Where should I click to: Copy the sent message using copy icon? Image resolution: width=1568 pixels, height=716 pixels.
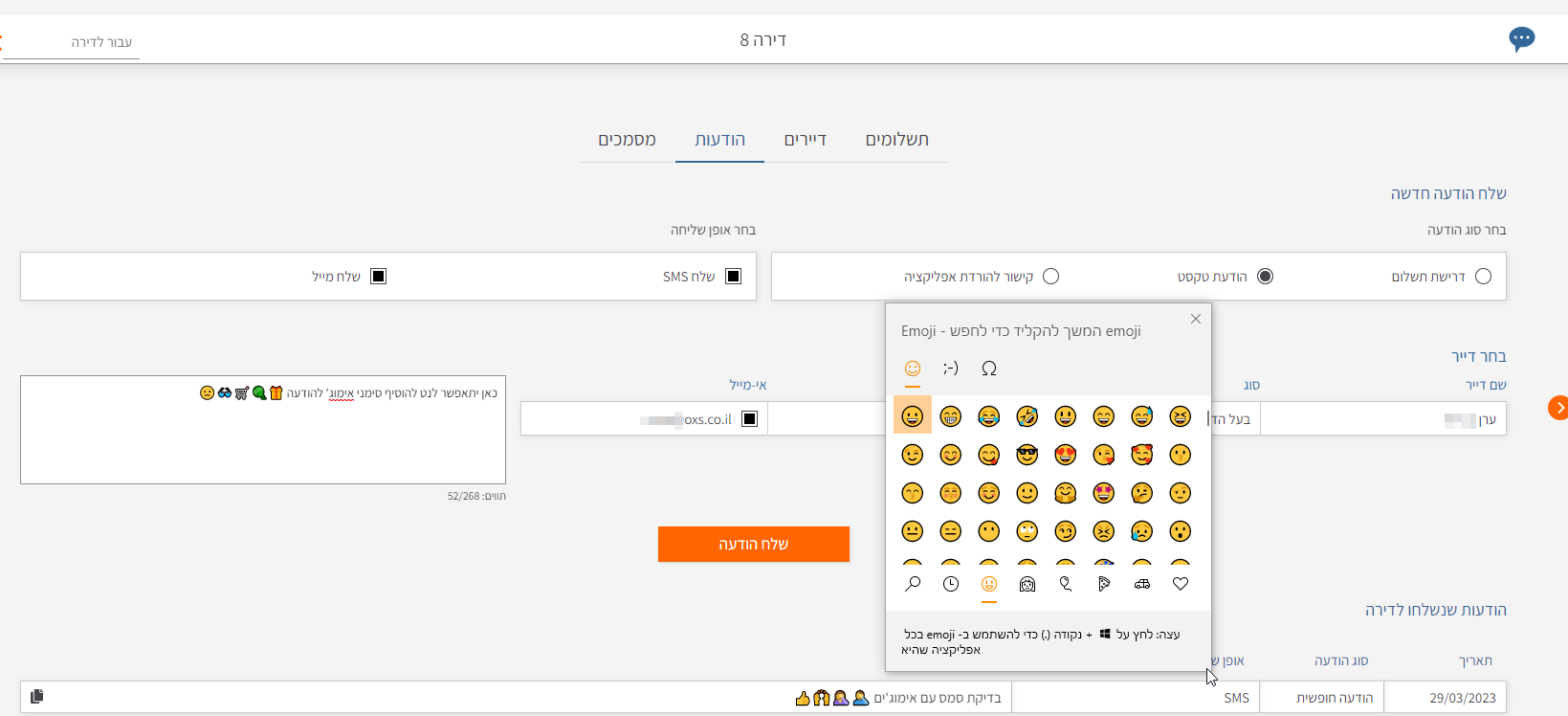tap(37, 696)
